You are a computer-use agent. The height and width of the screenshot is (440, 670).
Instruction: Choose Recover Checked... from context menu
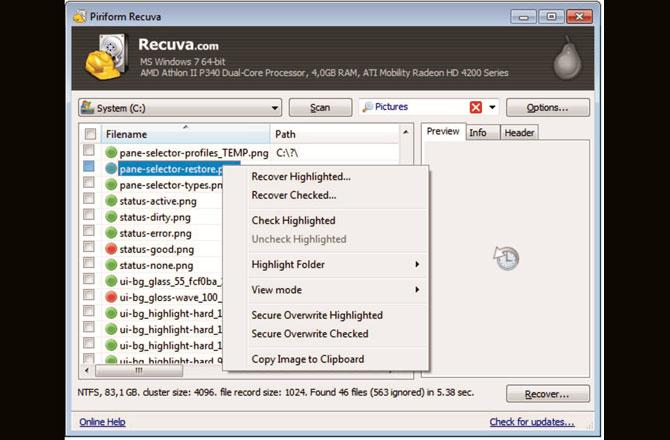pyautogui.click(x=294, y=195)
